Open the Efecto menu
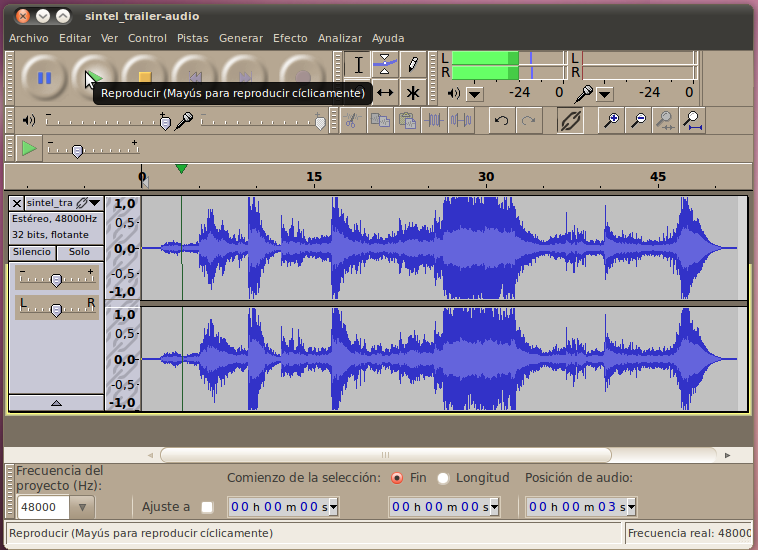 [x=290, y=38]
